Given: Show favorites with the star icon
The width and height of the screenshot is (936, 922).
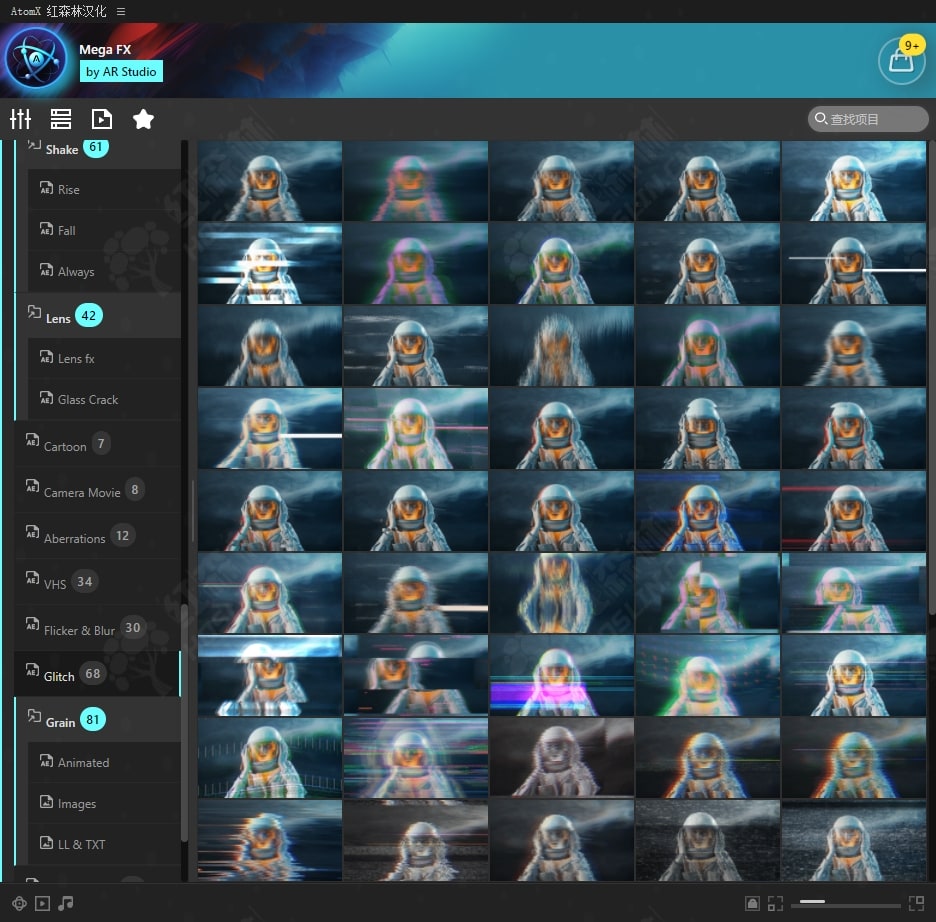Looking at the screenshot, I should point(143,119).
